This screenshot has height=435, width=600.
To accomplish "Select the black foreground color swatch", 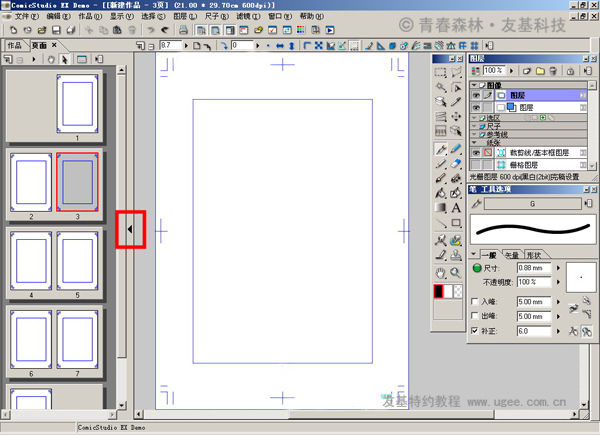I will pyautogui.click(x=438, y=292).
